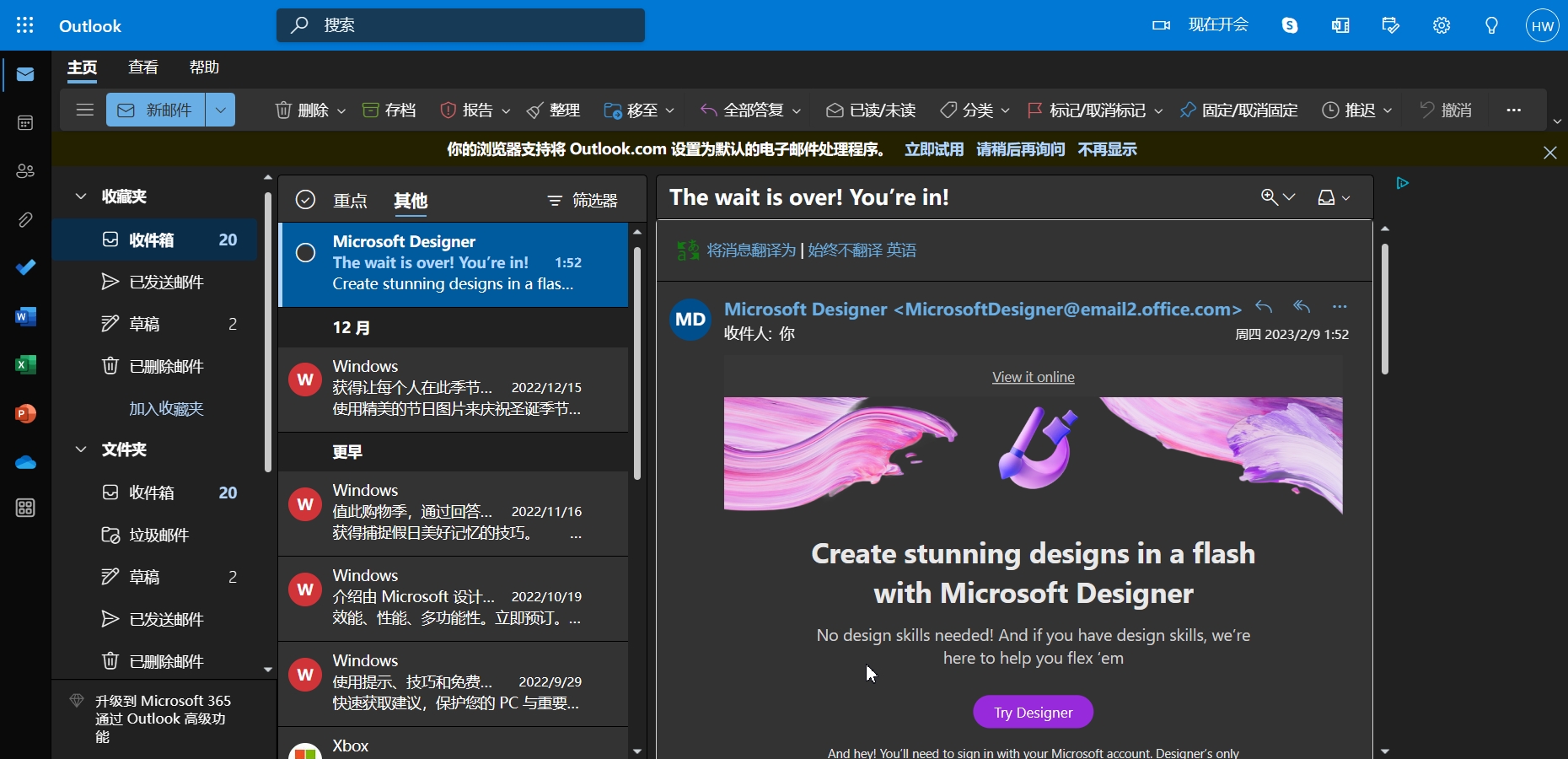
Task: Open the My Day calendar icon
Action: (1391, 25)
